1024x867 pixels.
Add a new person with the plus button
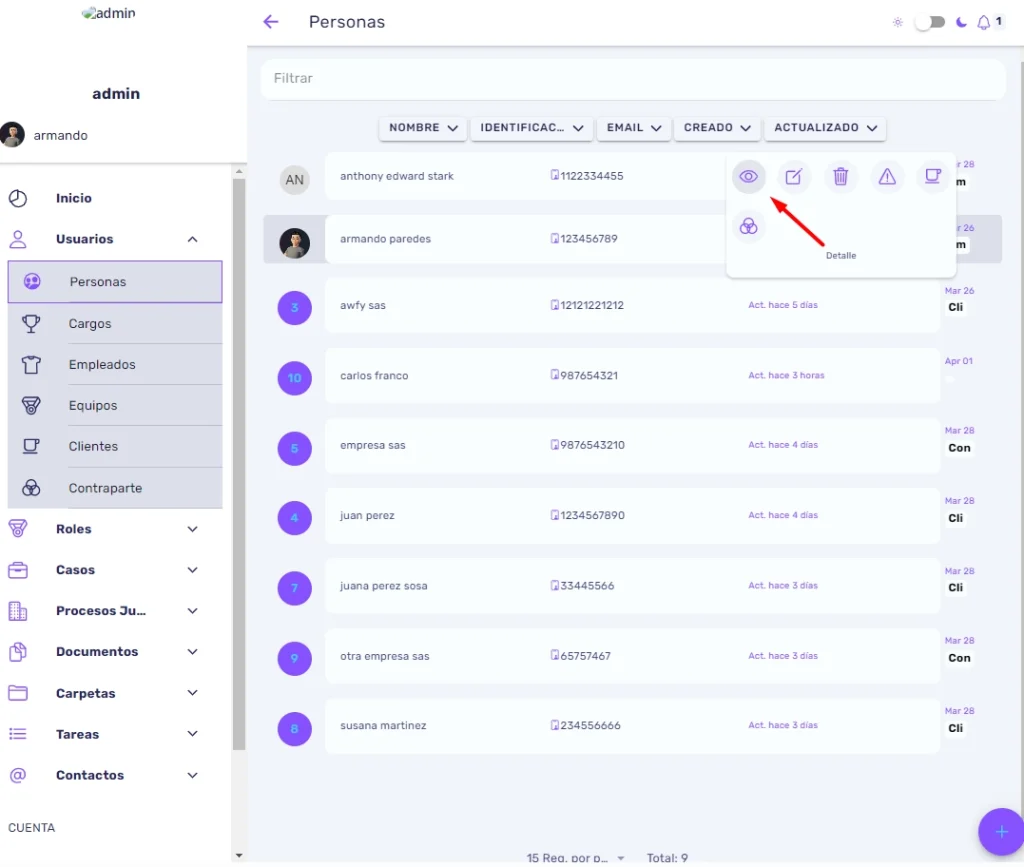pos(1001,832)
